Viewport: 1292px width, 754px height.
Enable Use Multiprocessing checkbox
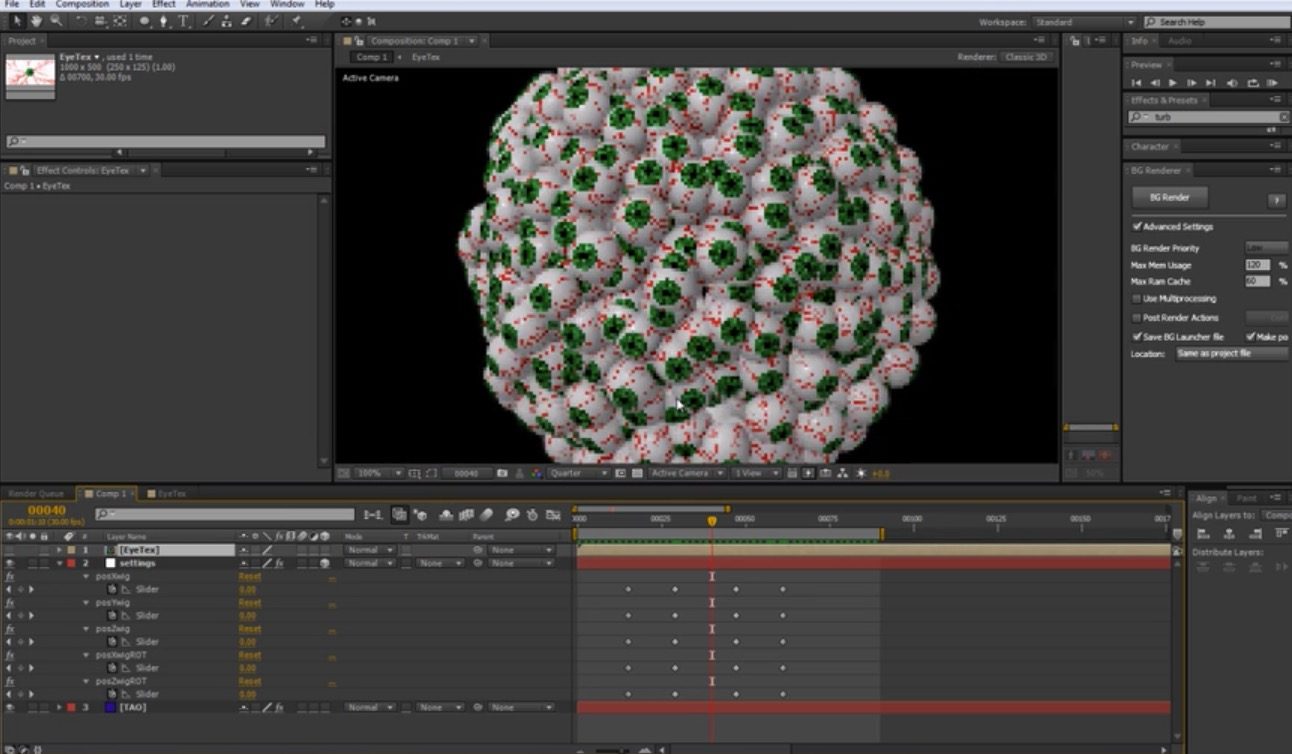coord(1137,299)
